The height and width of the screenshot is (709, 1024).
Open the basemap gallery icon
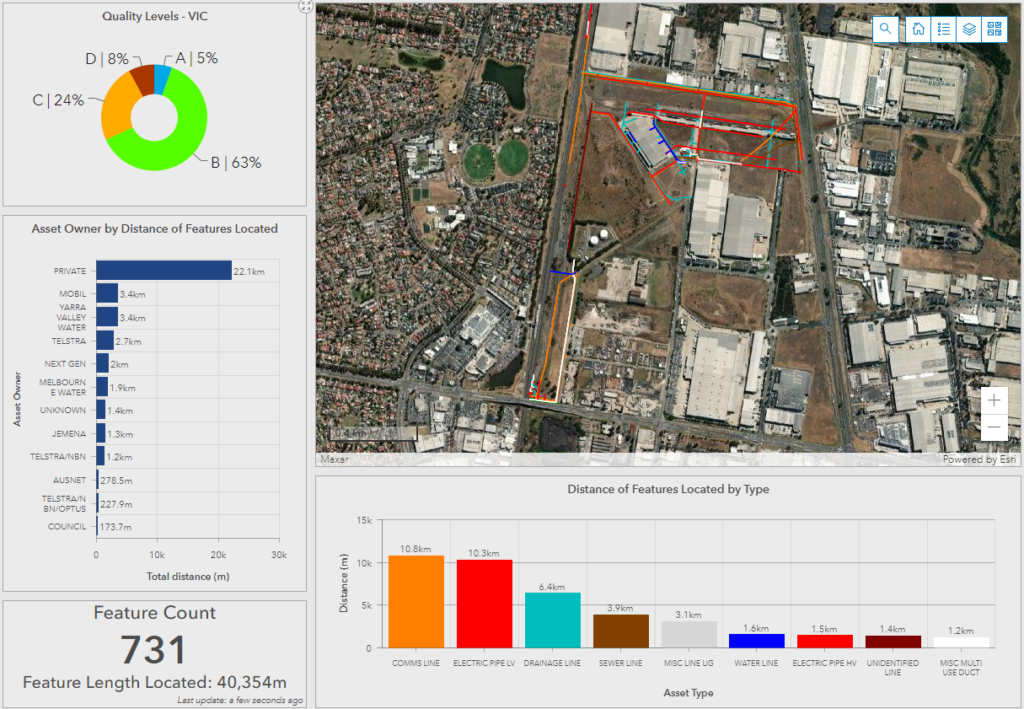tap(994, 29)
